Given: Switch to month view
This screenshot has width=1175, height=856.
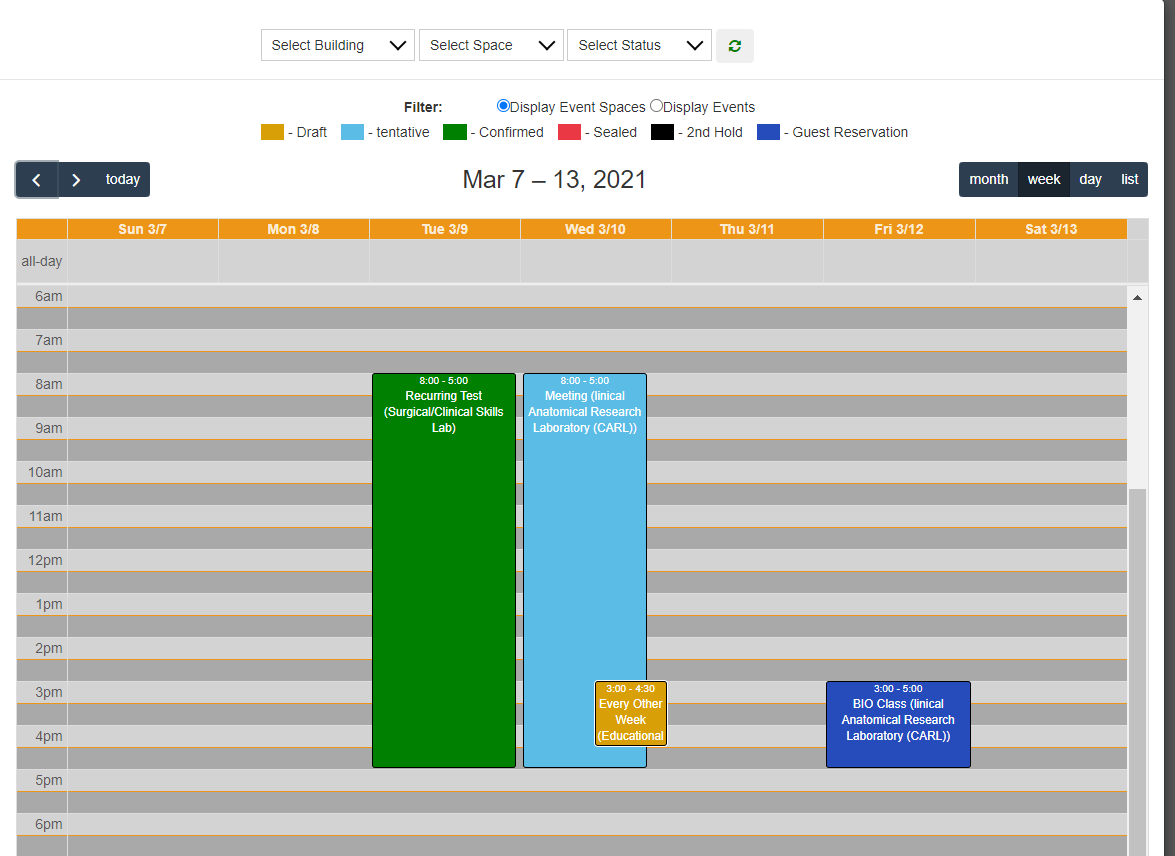Looking at the screenshot, I should pos(988,179).
